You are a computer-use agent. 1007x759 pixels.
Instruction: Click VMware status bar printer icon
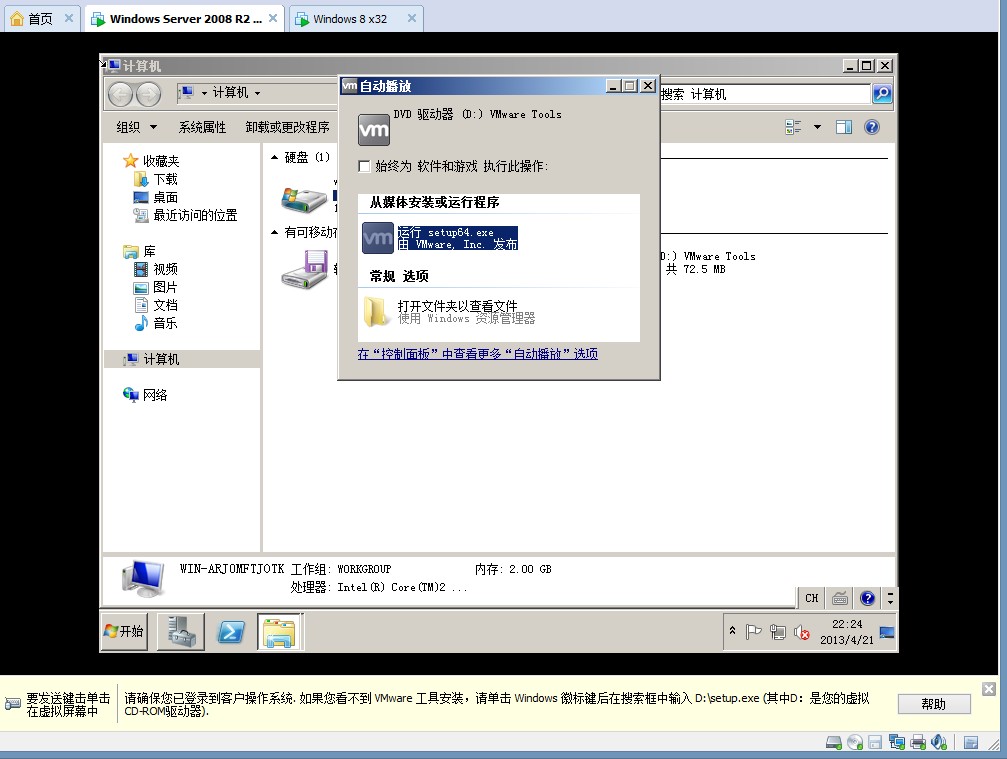[918, 743]
